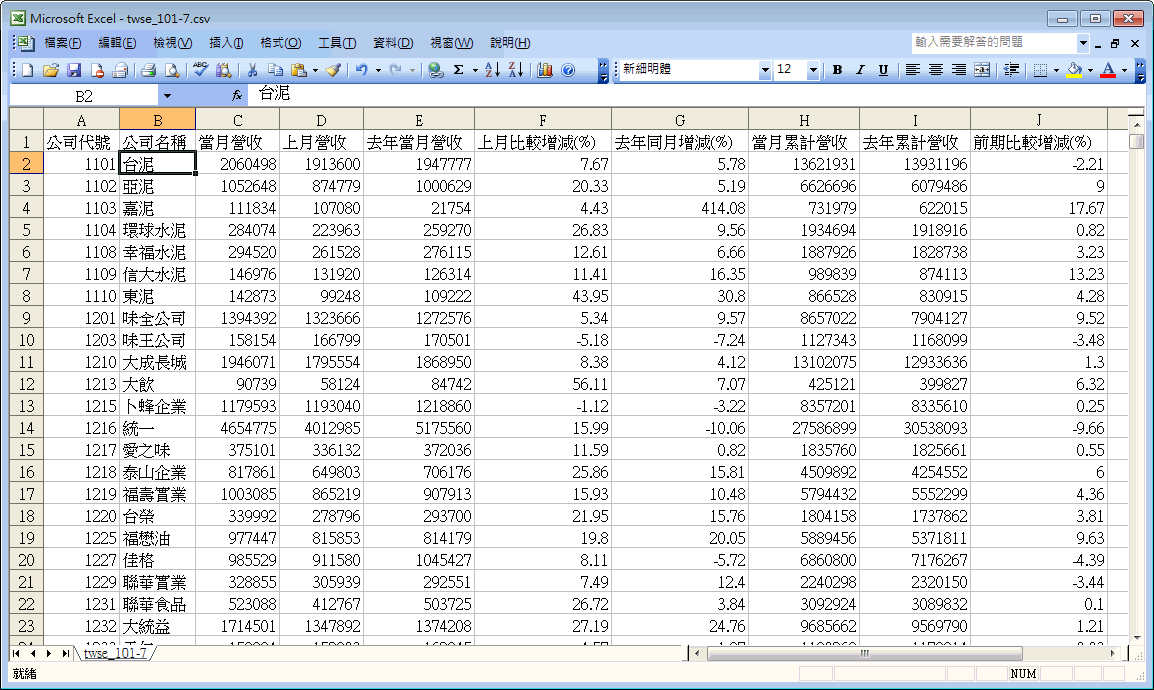Select column J header
This screenshot has height=690, width=1154.
point(1038,119)
